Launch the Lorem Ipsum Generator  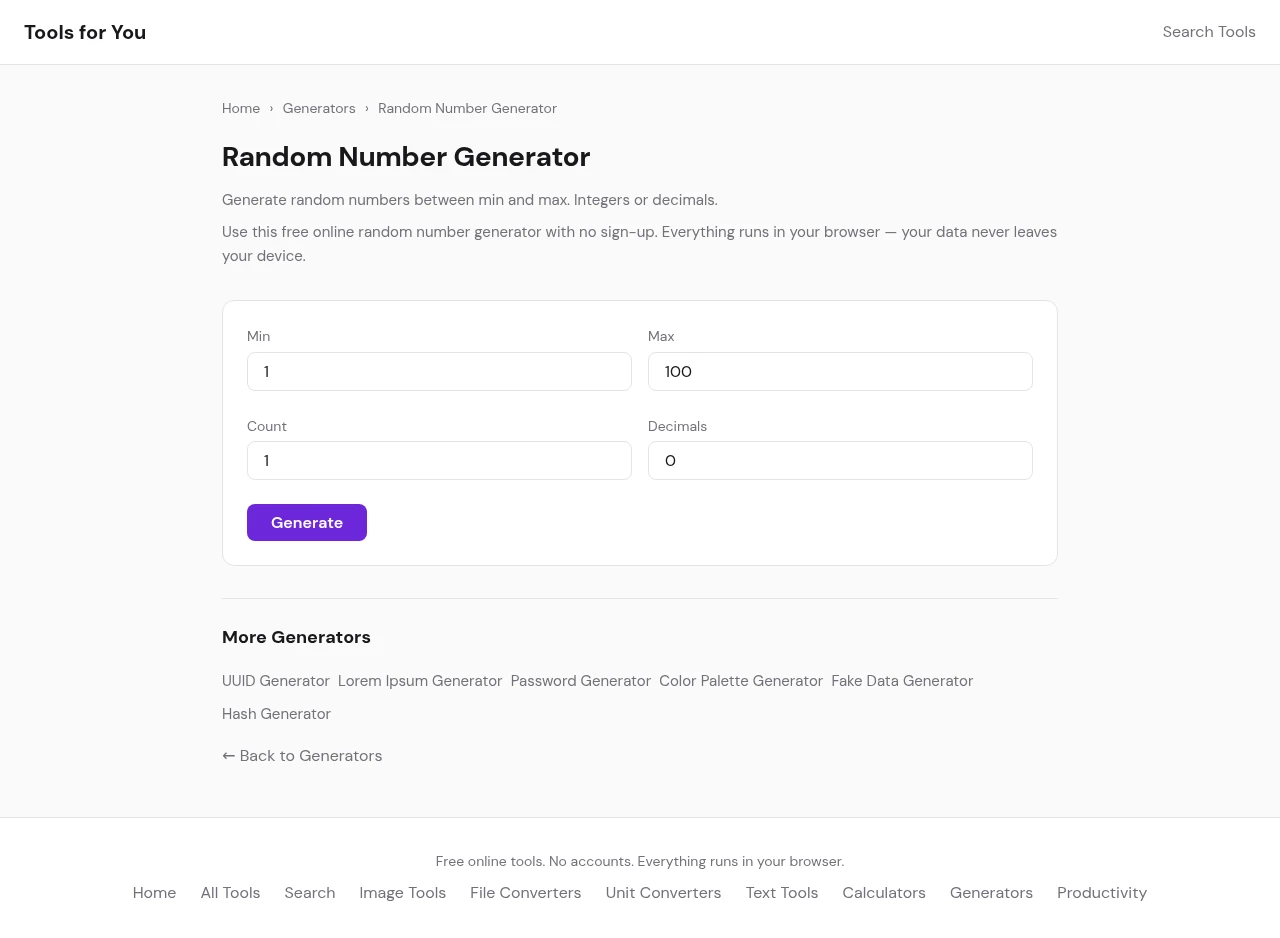(x=420, y=681)
